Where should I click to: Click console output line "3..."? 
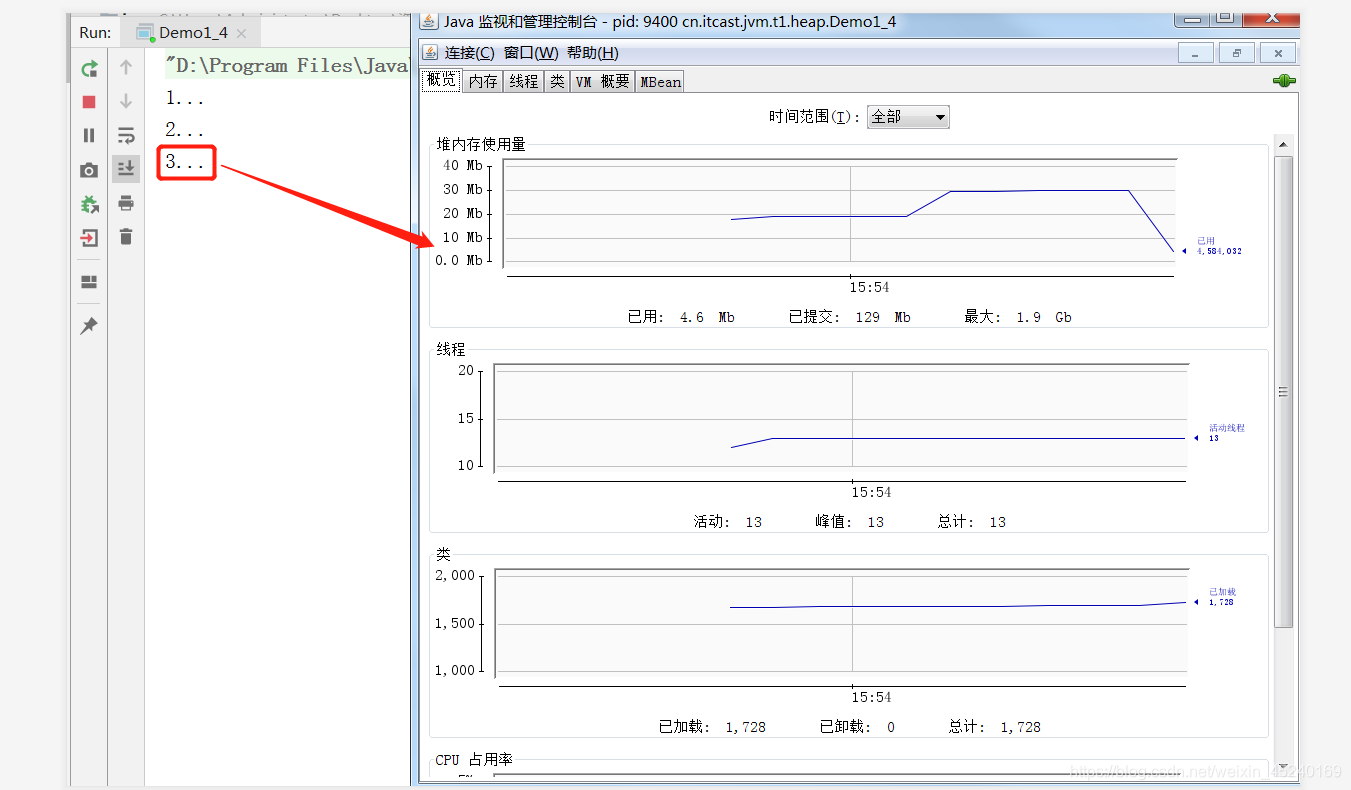(x=185, y=162)
